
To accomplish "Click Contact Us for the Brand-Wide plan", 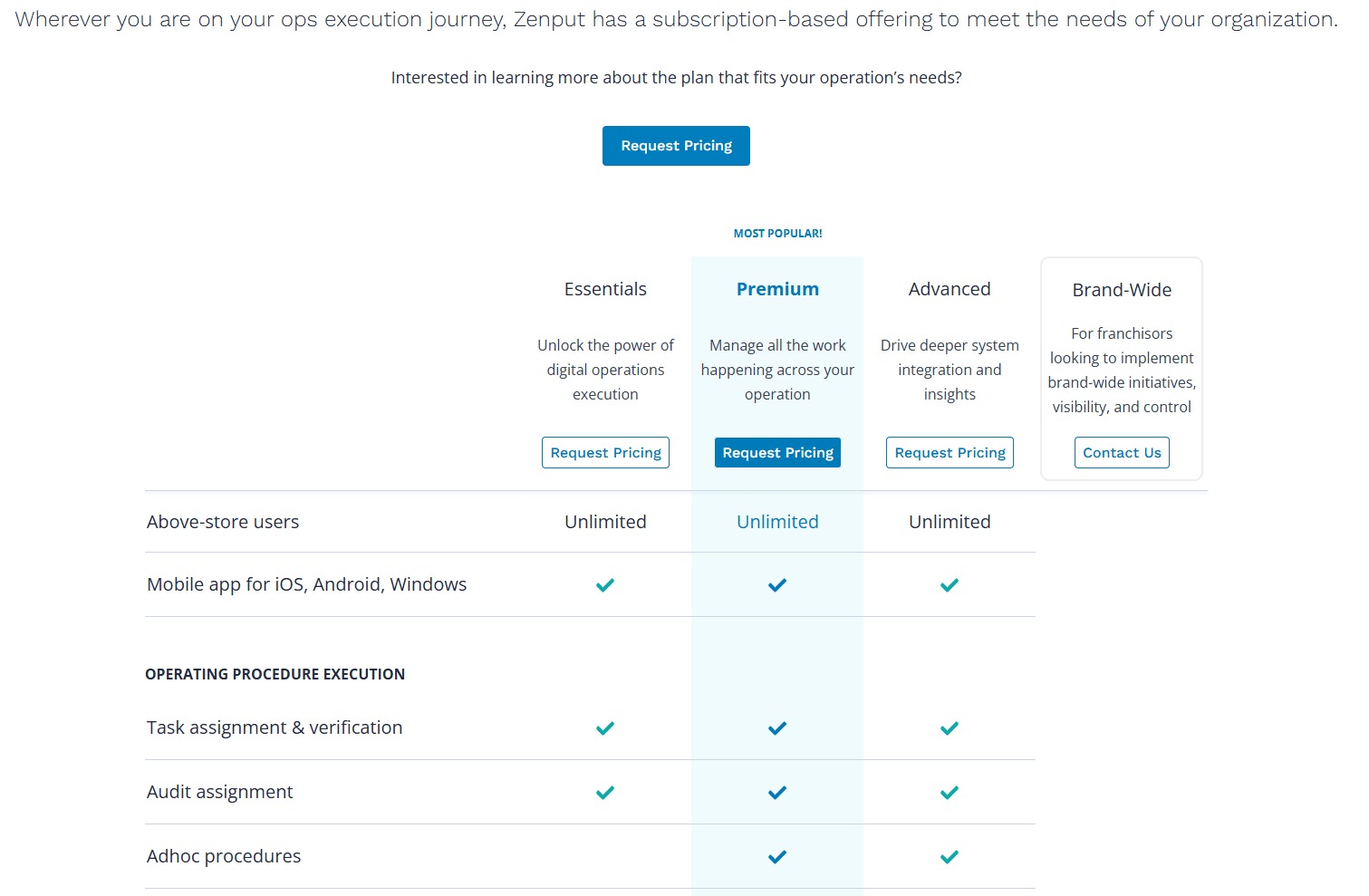I will tap(1122, 452).
